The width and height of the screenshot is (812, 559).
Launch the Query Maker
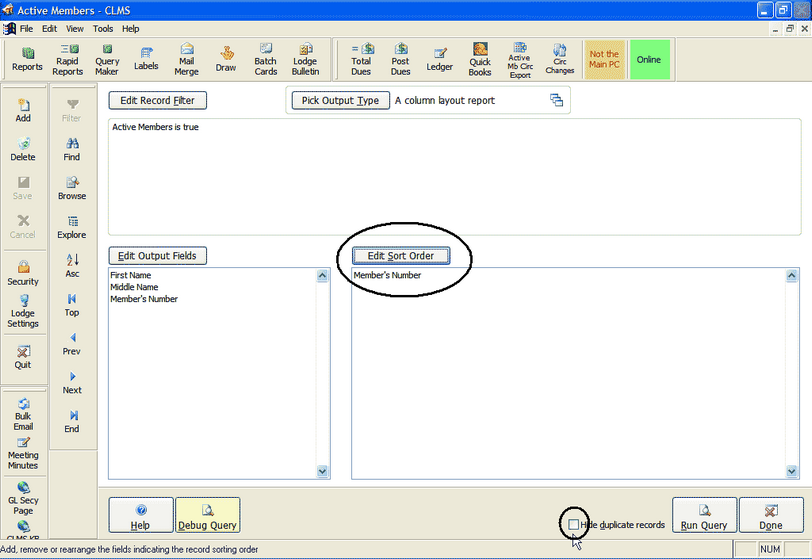pos(107,59)
